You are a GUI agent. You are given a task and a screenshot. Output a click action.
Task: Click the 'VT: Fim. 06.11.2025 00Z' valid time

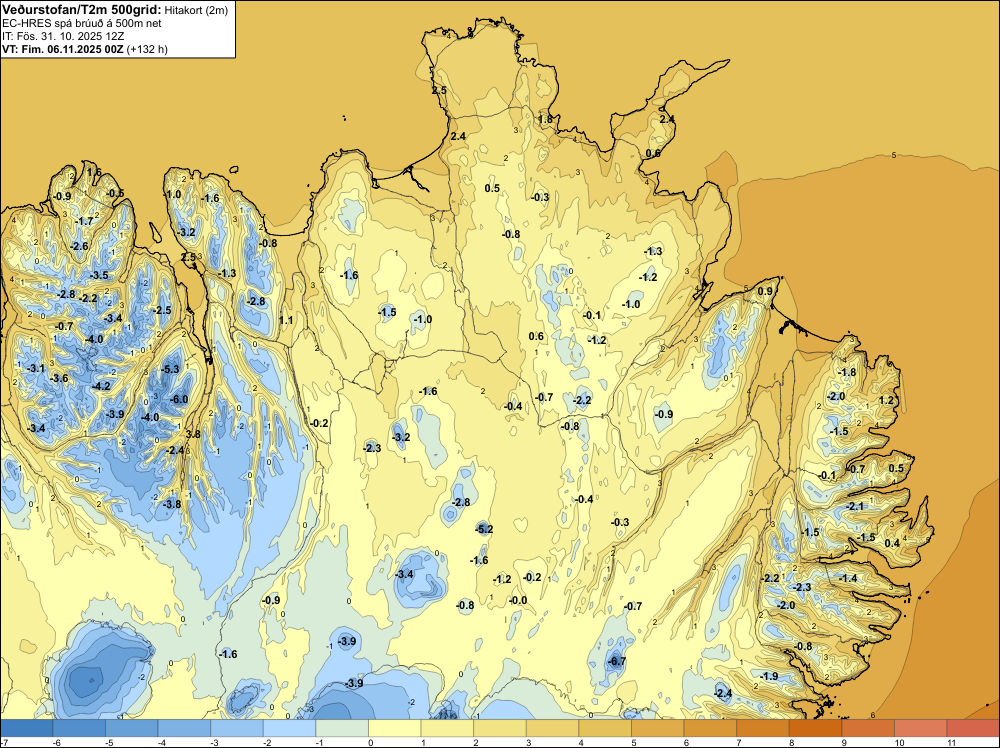tap(62, 49)
